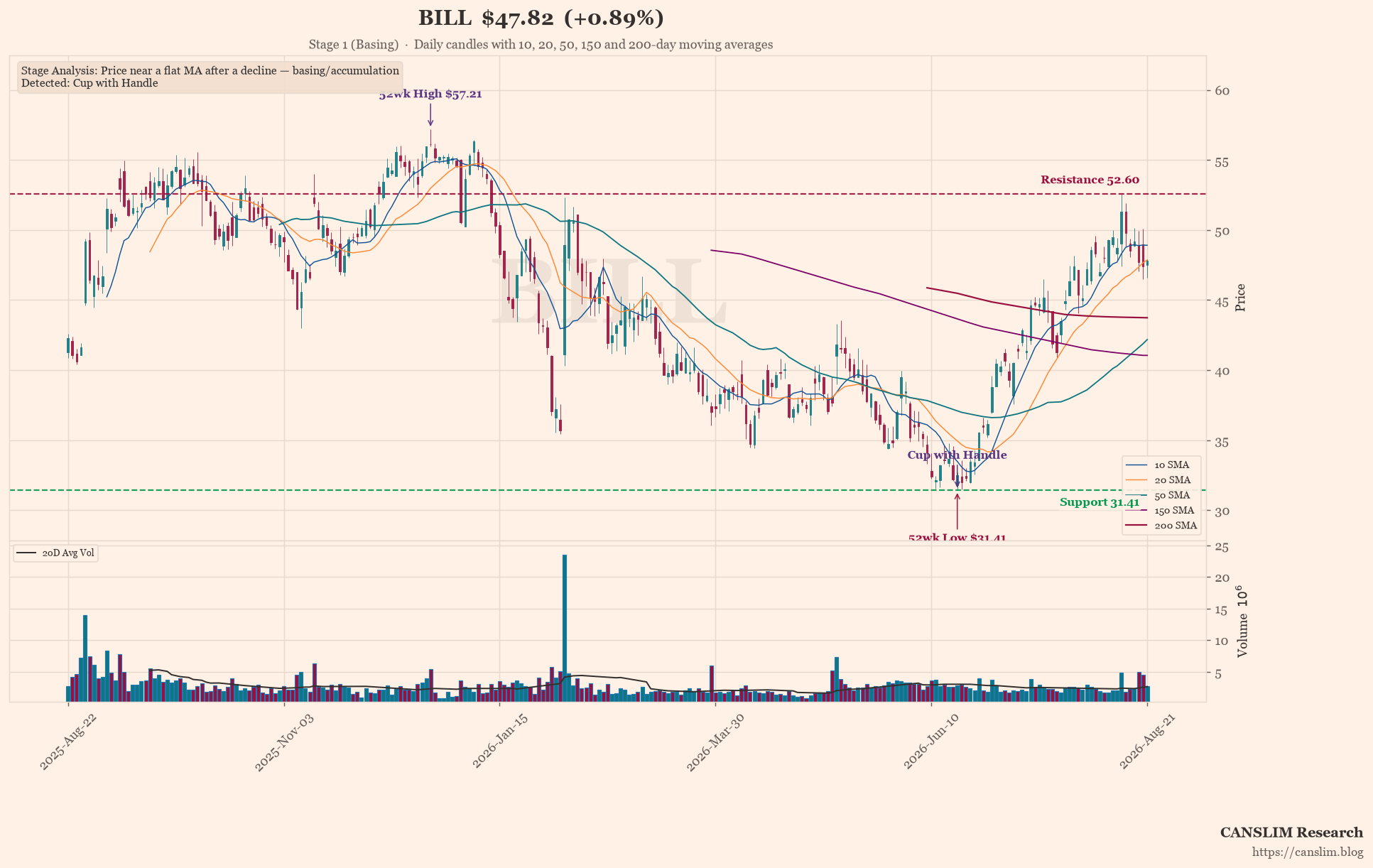Click the "20 SMA" legend entry
Viewport: 1373px width, 868px height.
[x=1162, y=480]
